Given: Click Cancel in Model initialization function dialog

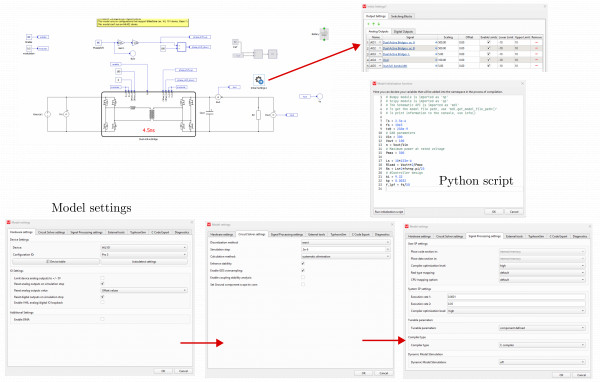Looking at the screenshot, I should click(x=514, y=212).
